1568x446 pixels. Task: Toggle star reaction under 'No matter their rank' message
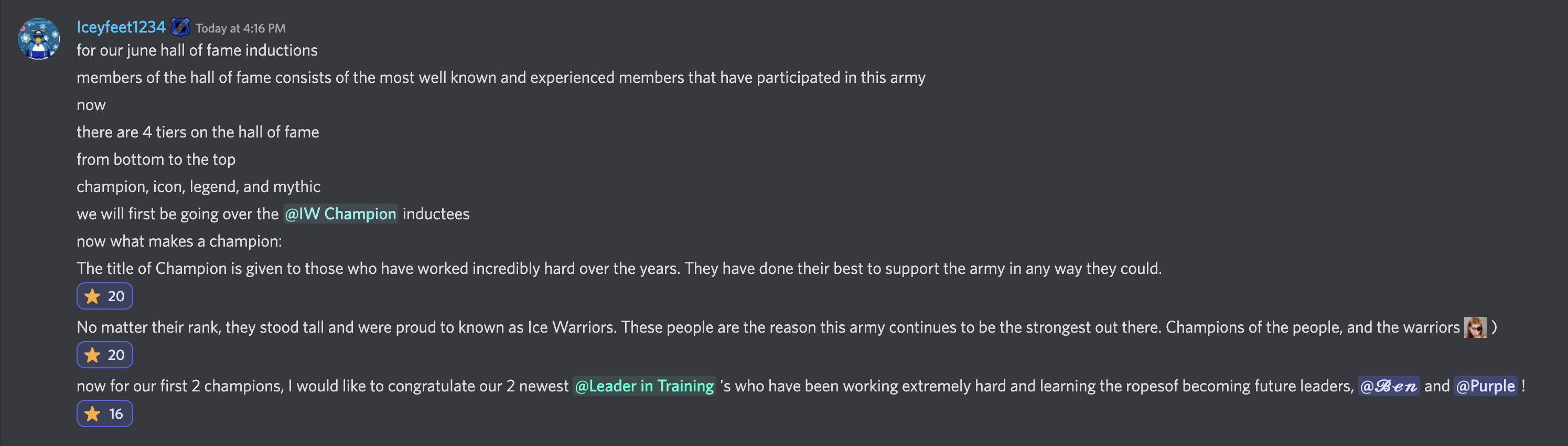105,355
